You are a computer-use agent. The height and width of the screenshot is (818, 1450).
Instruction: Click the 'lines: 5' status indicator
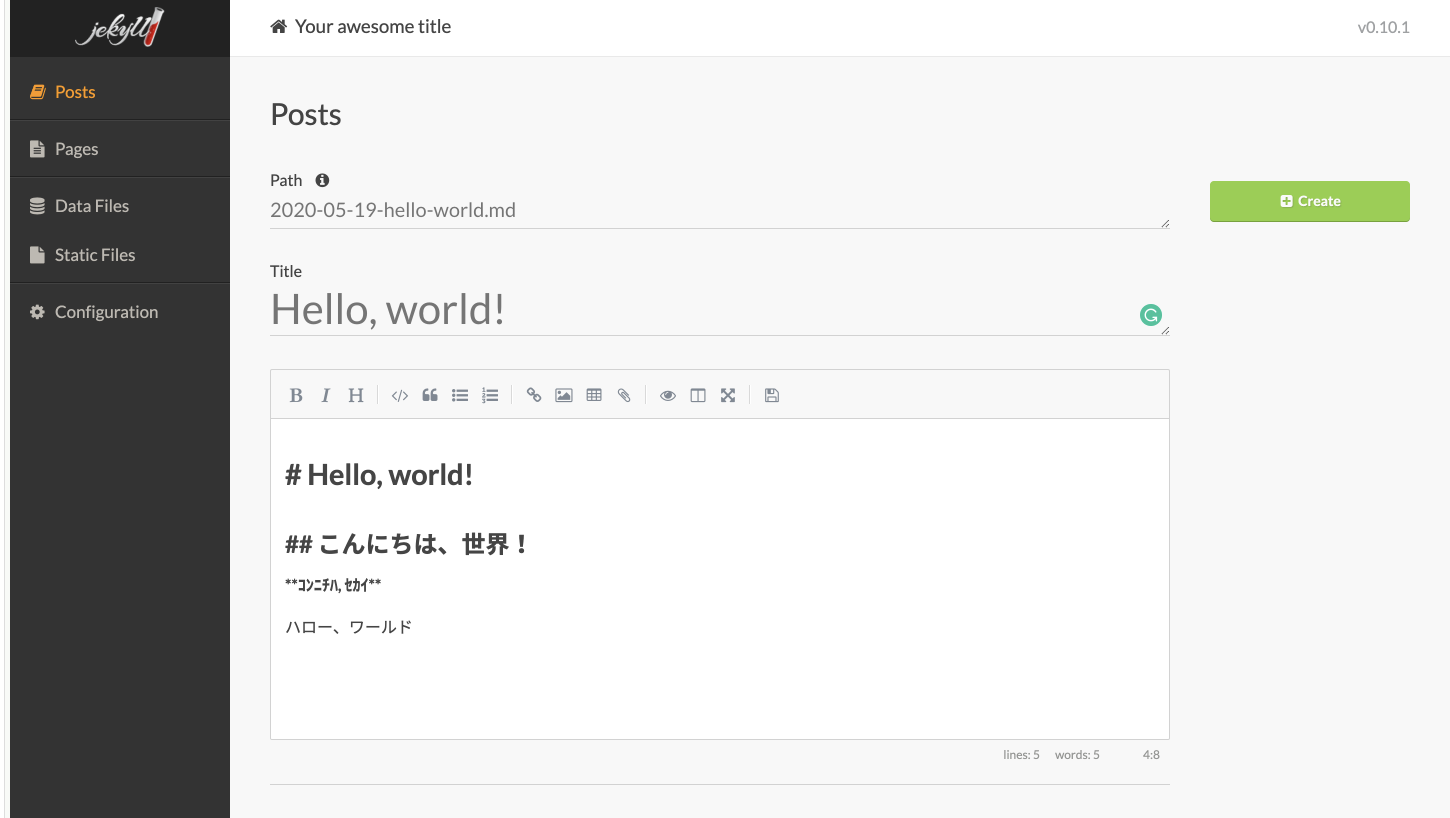pos(1021,755)
